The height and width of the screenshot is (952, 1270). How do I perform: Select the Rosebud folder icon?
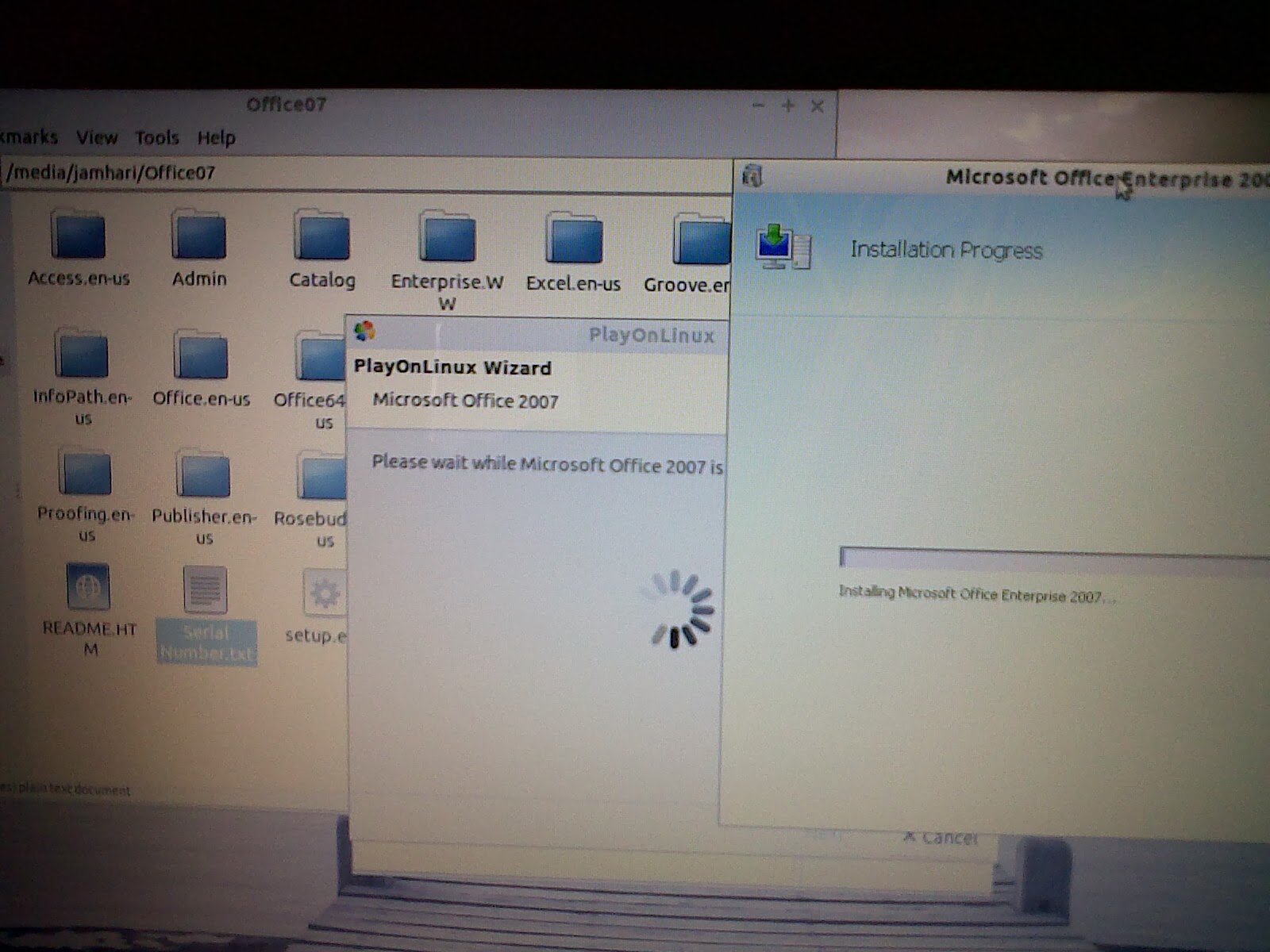click(322, 475)
